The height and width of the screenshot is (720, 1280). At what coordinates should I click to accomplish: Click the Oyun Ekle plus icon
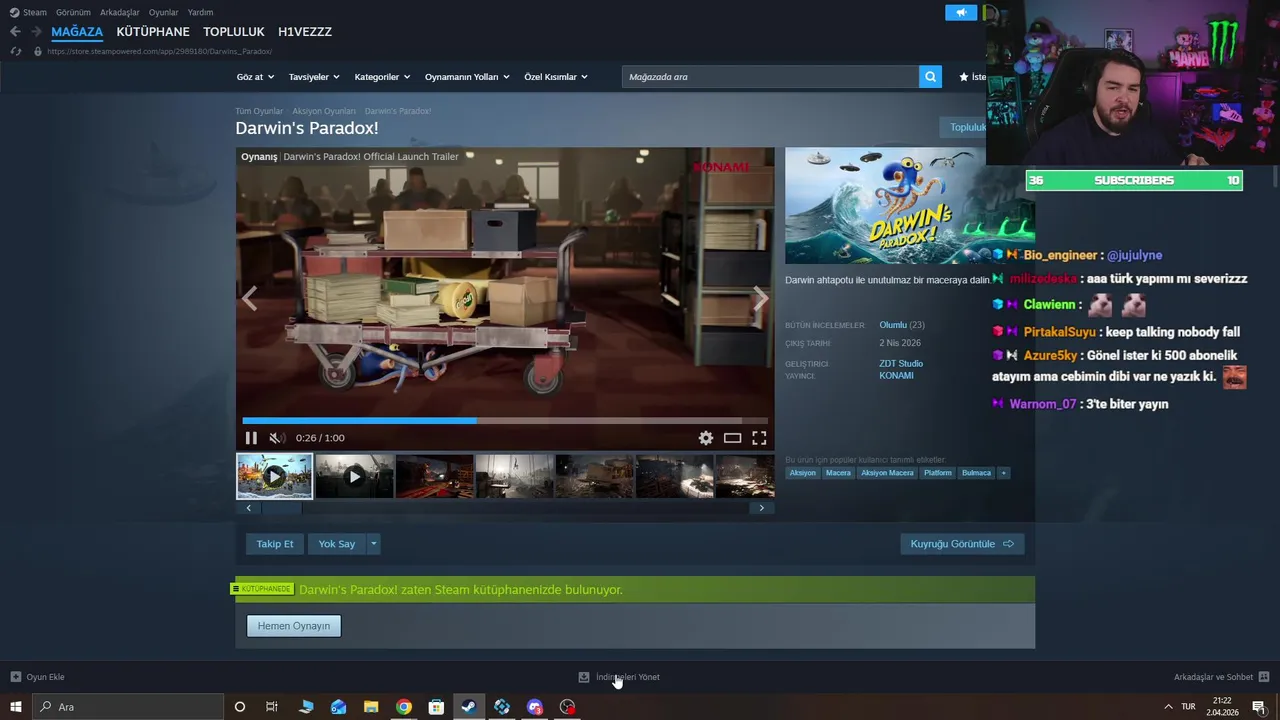point(15,677)
